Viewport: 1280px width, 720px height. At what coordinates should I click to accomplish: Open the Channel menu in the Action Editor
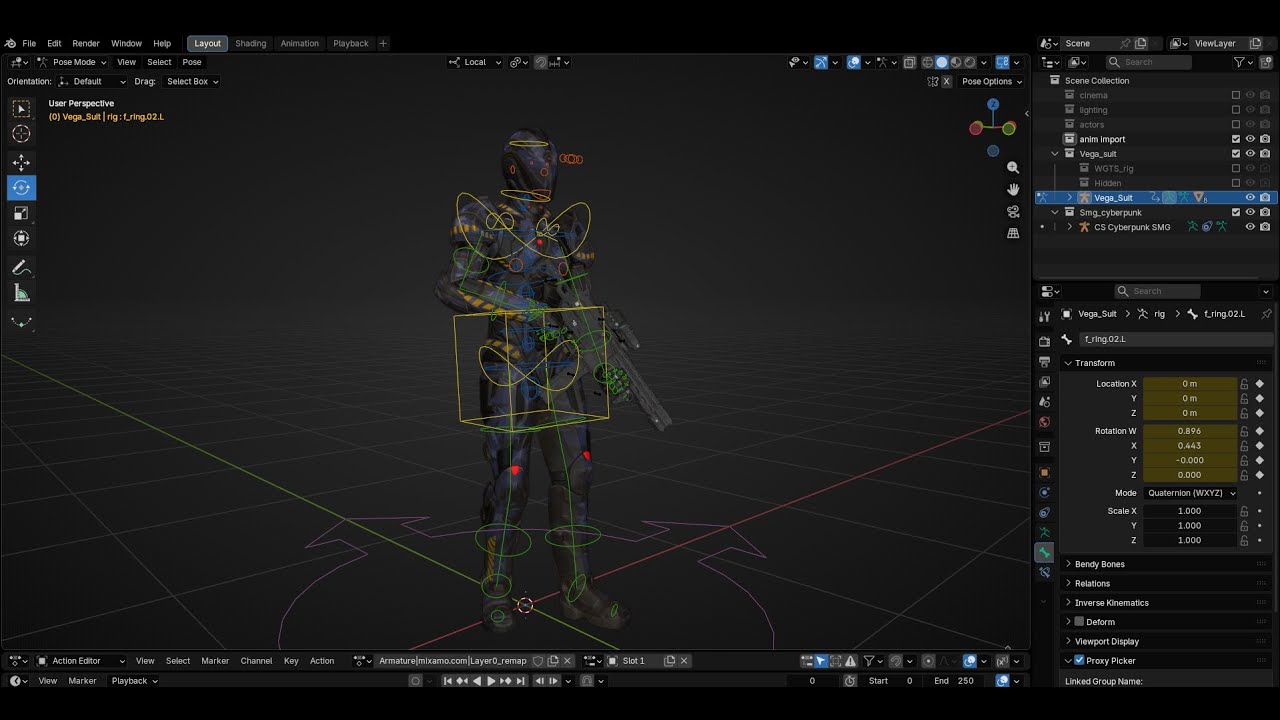point(256,661)
